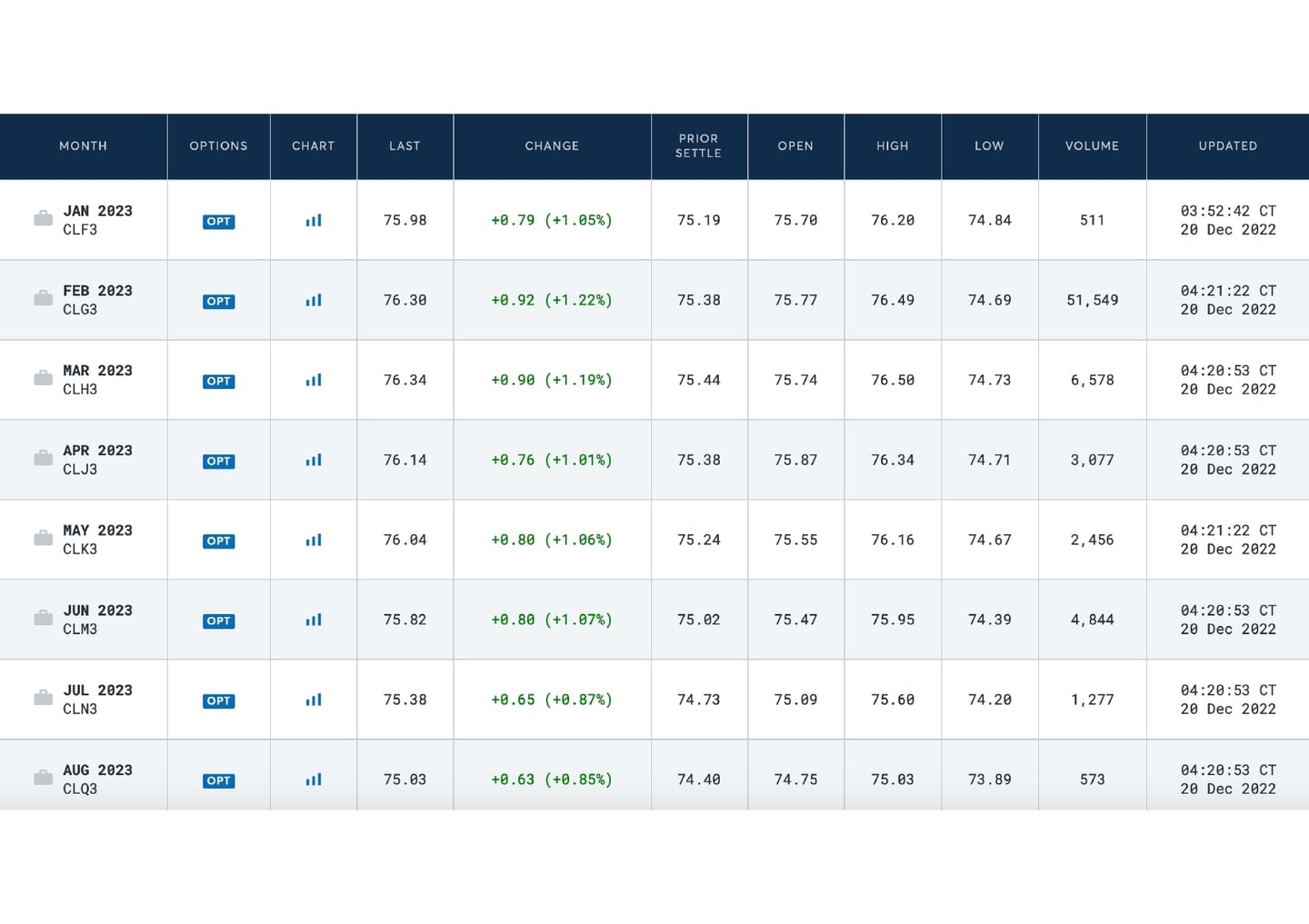
Task: Click the FEB 2023 contract name
Action: (x=97, y=291)
